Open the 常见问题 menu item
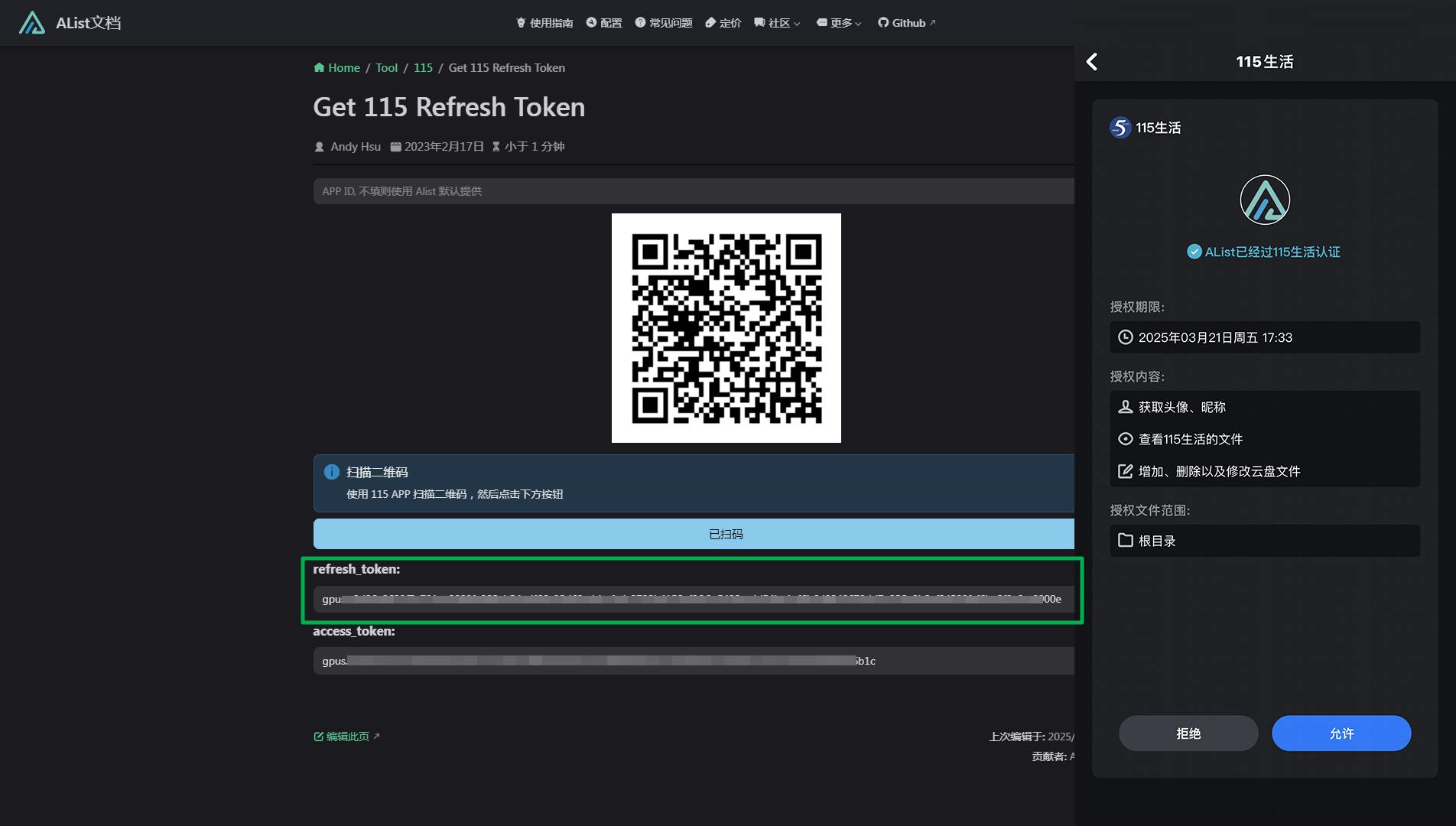Screen dimensions: 1456x826 click(x=664, y=23)
